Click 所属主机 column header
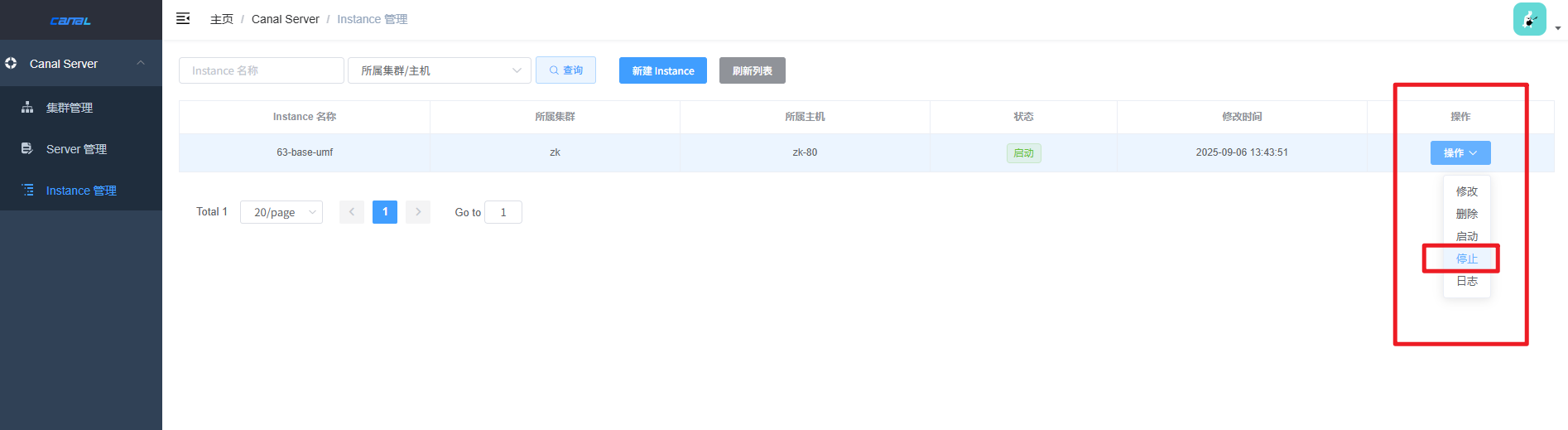This screenshot has height=430, width=1568. coord(805,117)
